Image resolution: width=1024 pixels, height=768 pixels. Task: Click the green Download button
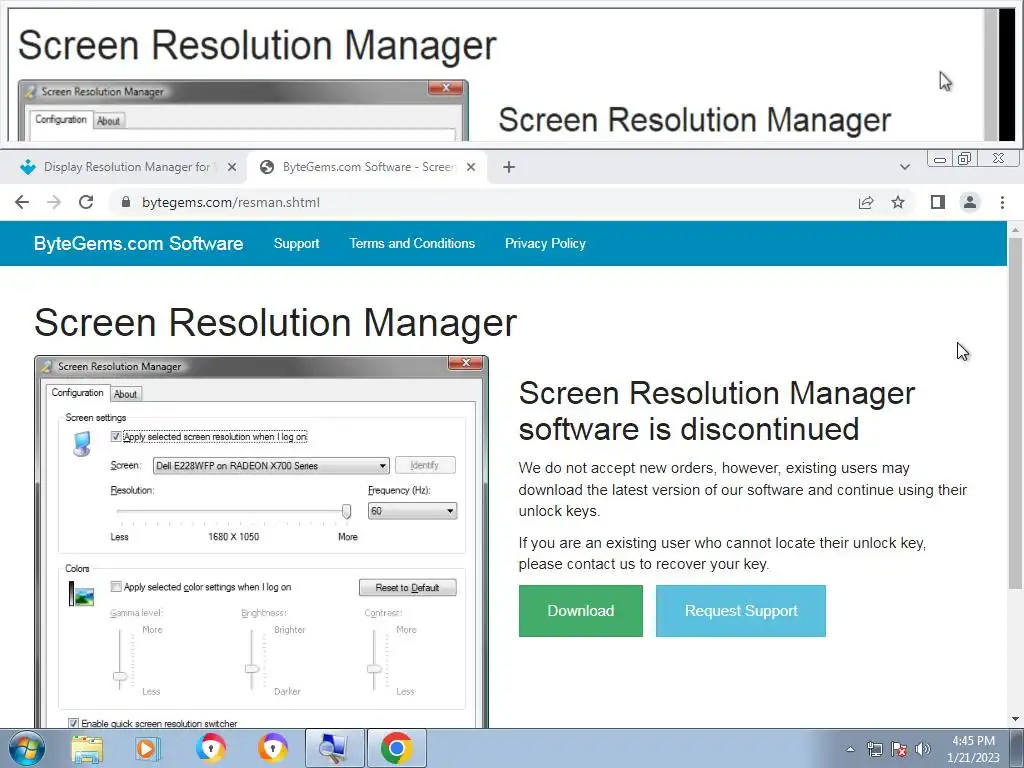click(x=581, y=611)
